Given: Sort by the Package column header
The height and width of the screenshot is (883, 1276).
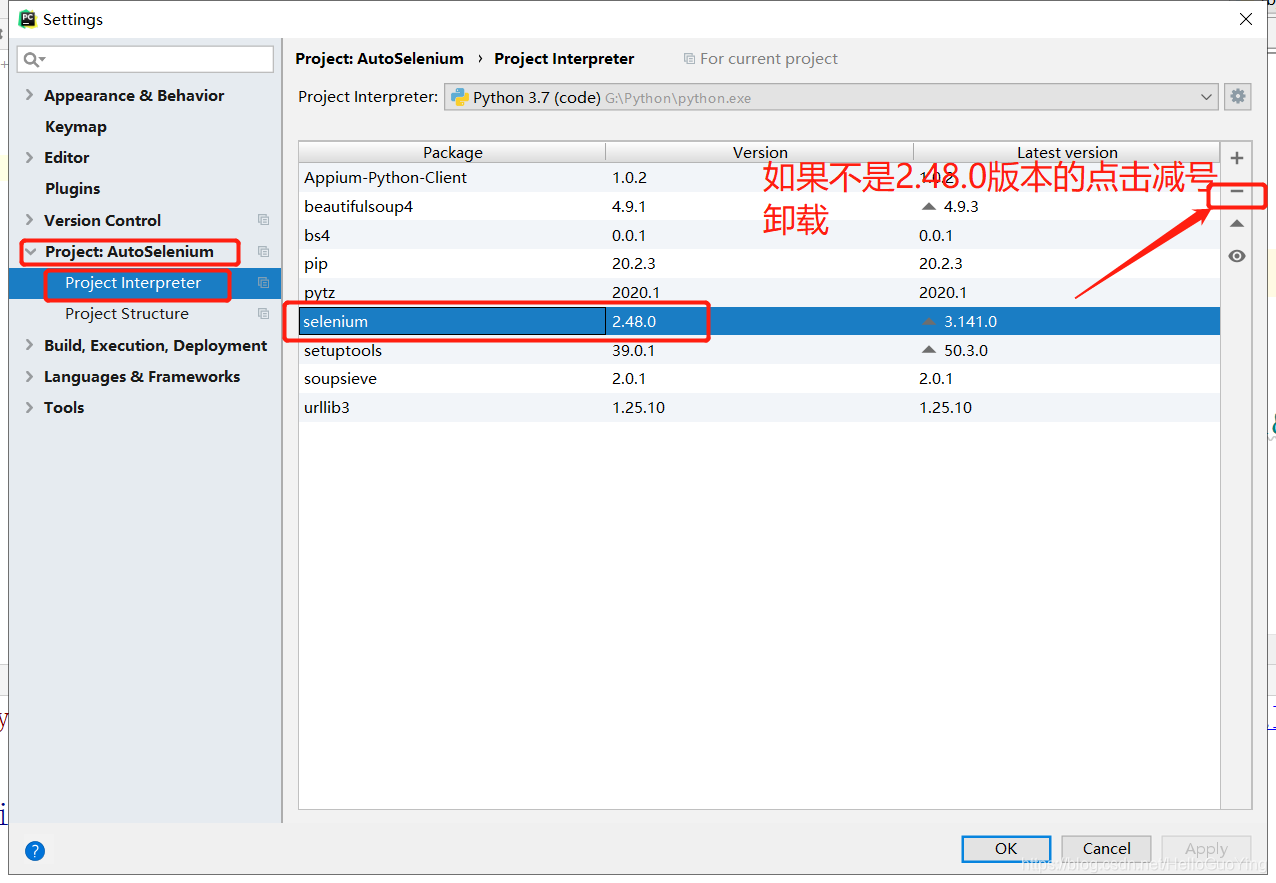Looking at the screenshot, I should pos(452,152).
